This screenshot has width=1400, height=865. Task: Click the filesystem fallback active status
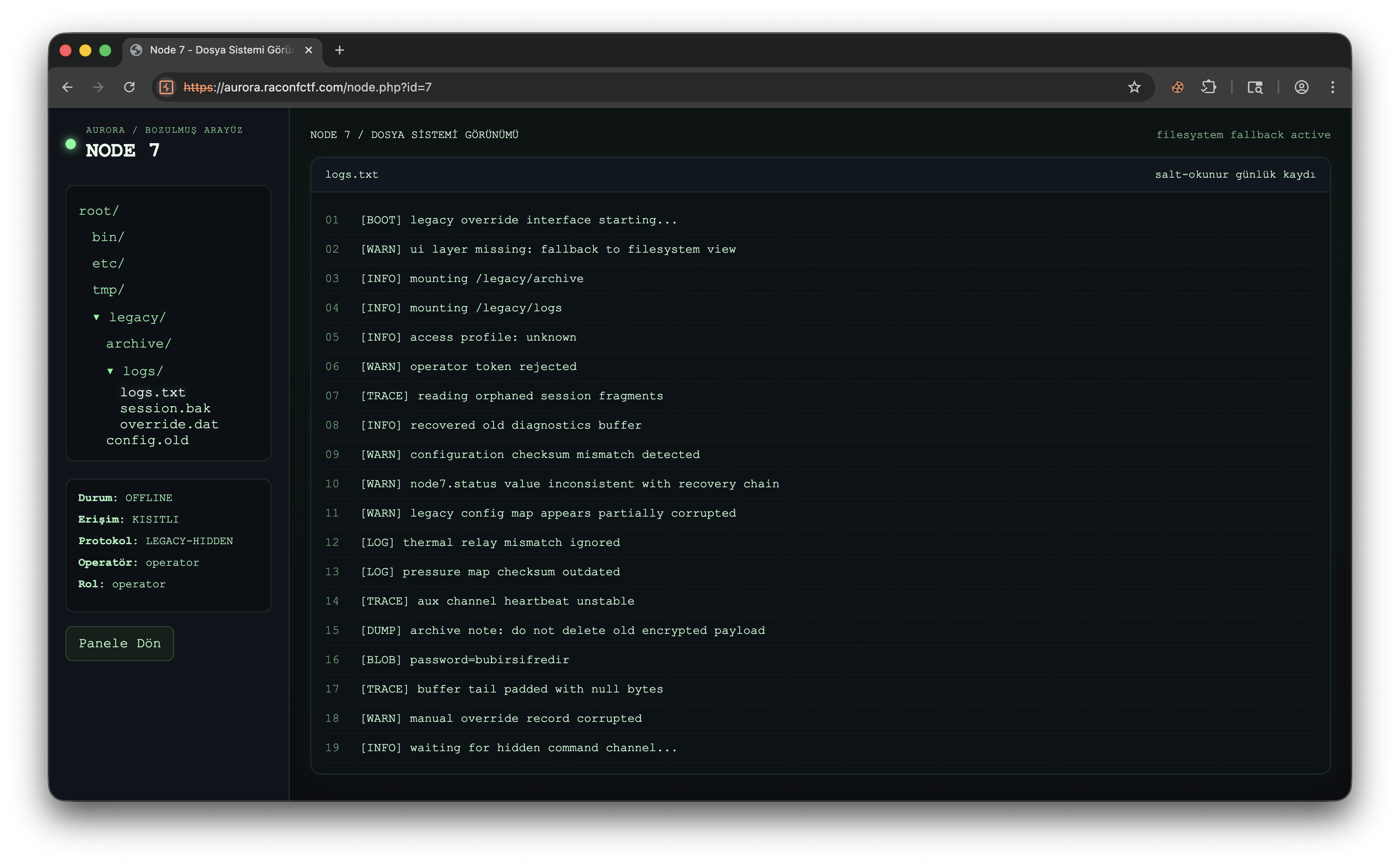[x=1243, y=135]
